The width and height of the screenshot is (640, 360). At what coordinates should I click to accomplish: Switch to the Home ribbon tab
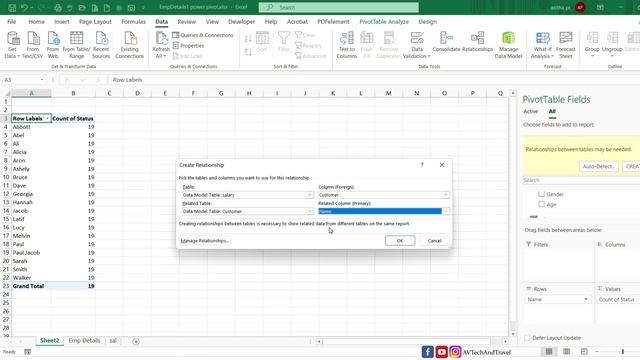coord(36,22)
